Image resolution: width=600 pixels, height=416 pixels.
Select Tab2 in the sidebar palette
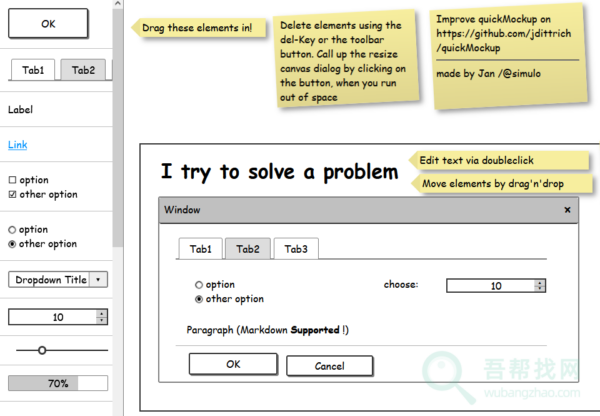coord(84,70)
